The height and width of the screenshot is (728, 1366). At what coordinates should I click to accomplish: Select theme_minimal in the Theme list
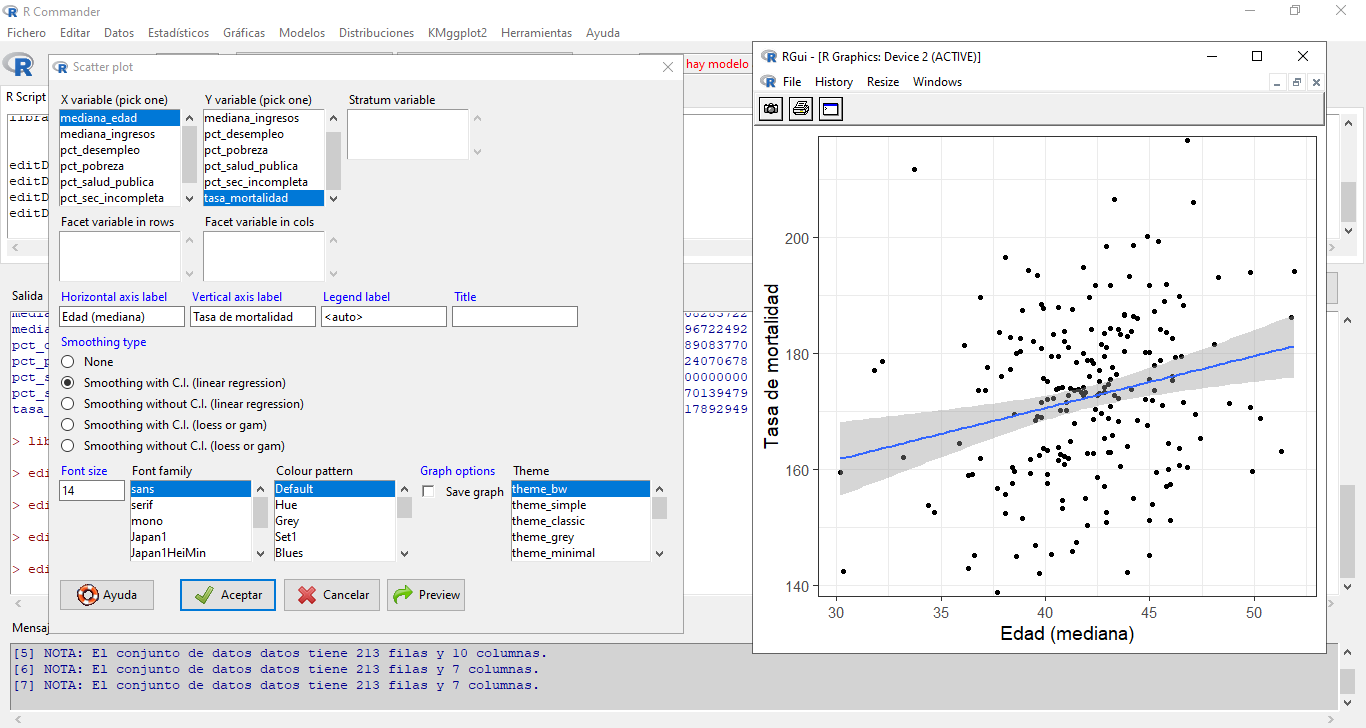tap(553, 553)
